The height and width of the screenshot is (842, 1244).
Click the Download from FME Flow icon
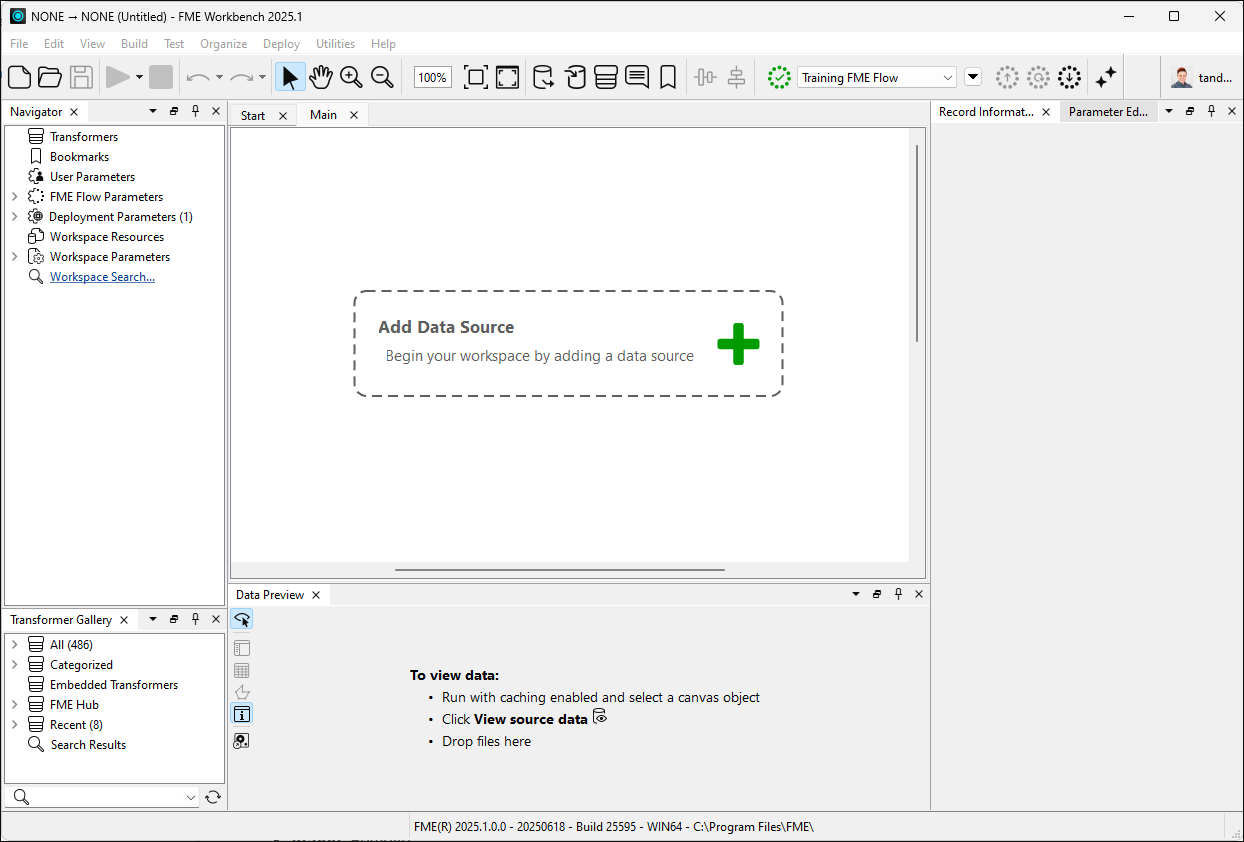1069,77
